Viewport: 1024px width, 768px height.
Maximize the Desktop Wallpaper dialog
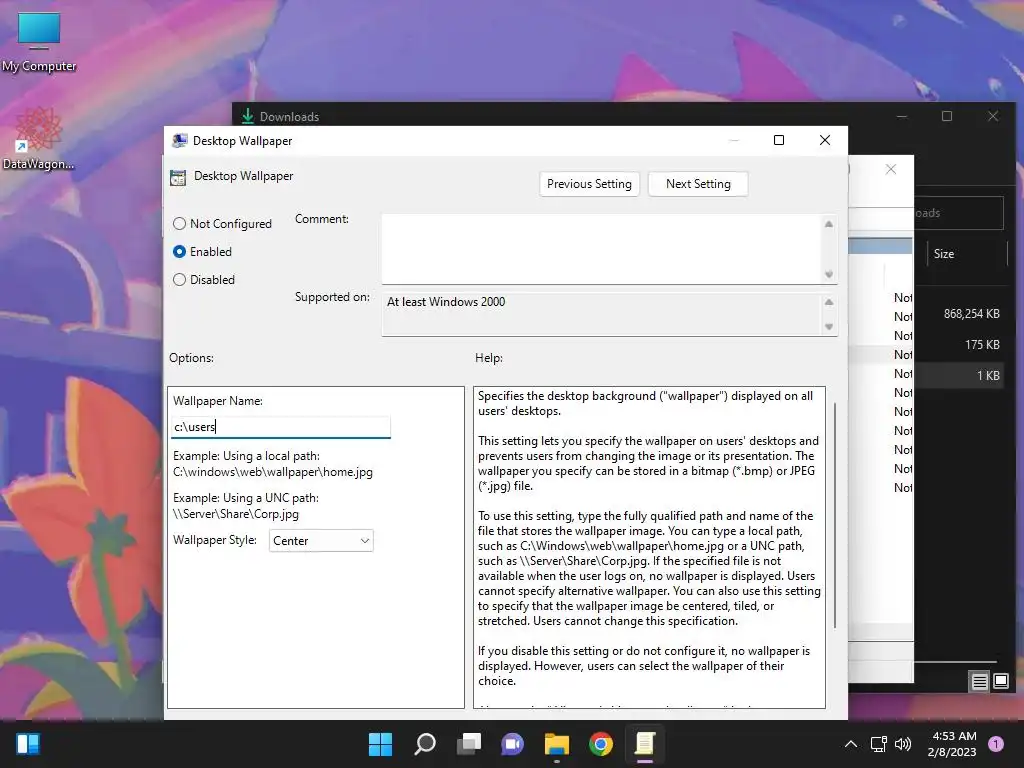[x=778, y=140]
